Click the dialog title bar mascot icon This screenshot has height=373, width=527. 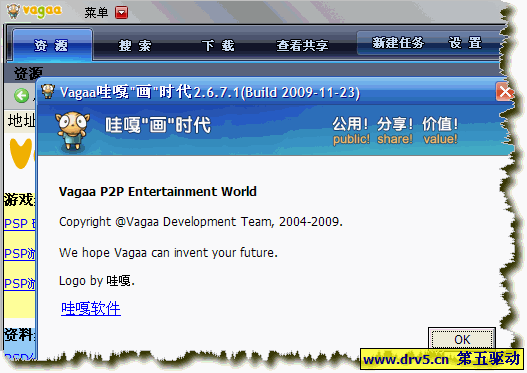(48, 91)
